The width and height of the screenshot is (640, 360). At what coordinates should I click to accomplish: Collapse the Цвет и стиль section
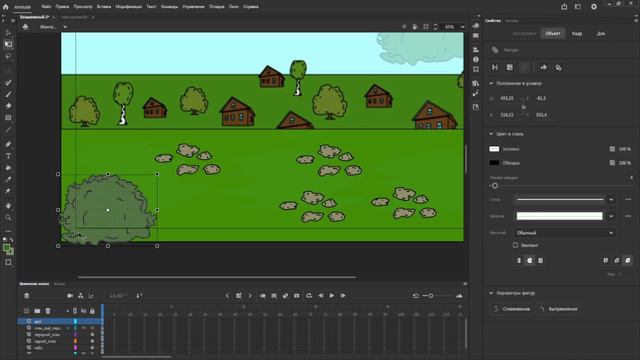click(491, 134)
